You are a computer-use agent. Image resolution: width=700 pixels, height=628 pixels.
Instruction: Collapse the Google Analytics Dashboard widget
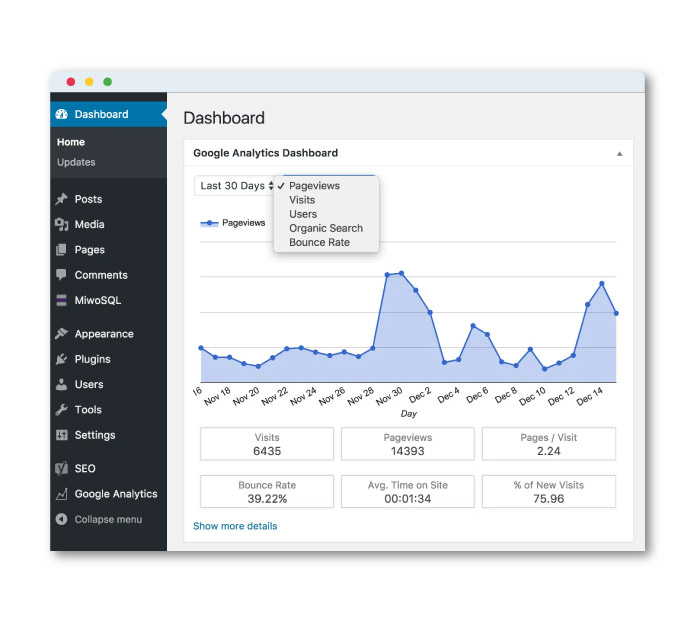coord(619,154)
